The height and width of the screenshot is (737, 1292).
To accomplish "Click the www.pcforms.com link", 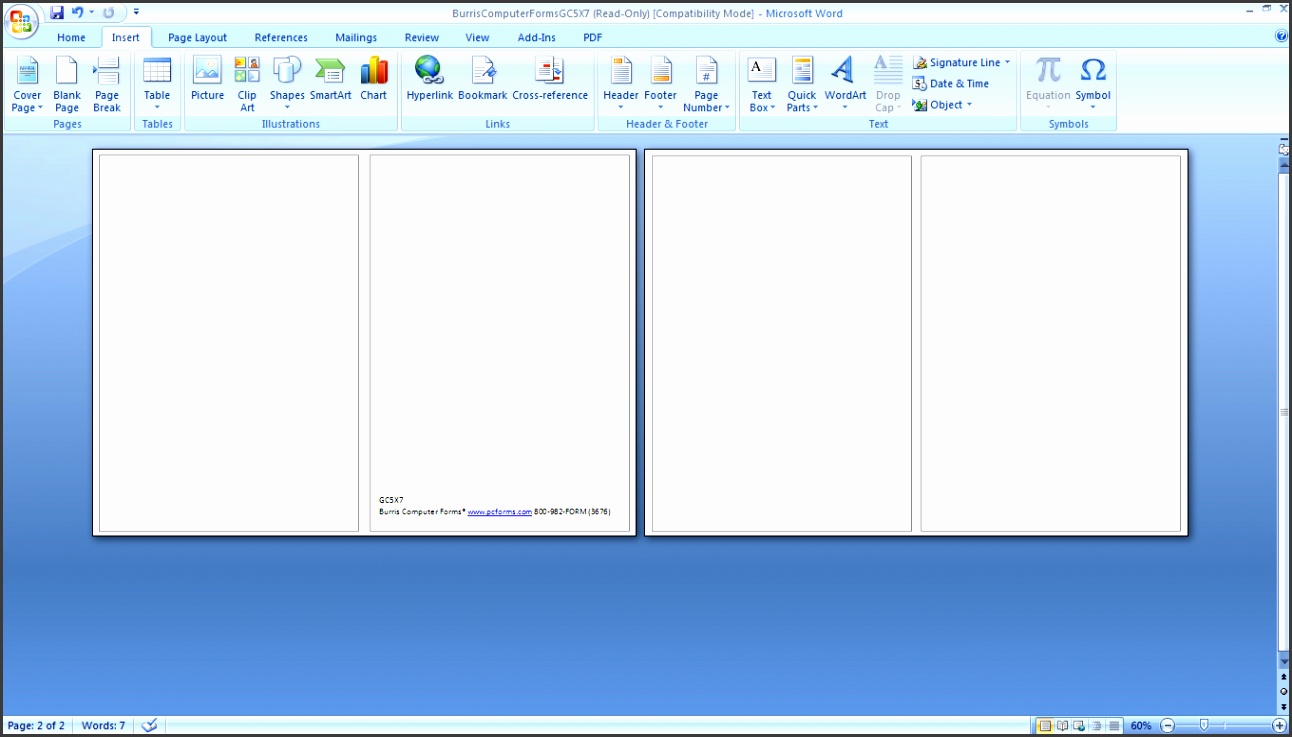I will [x=499, y=512].
